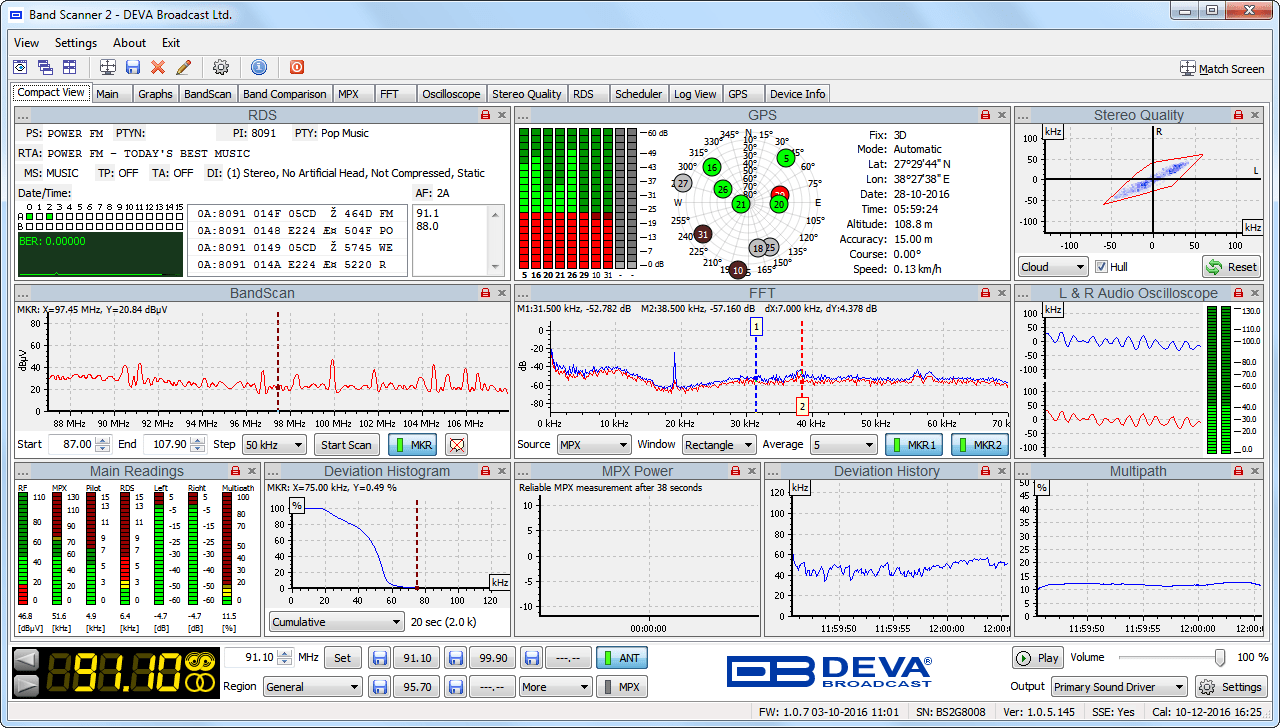This screenshot has width=1280, height=728.
Task: Click the 99.90 preset button
Action: [493, 657]
